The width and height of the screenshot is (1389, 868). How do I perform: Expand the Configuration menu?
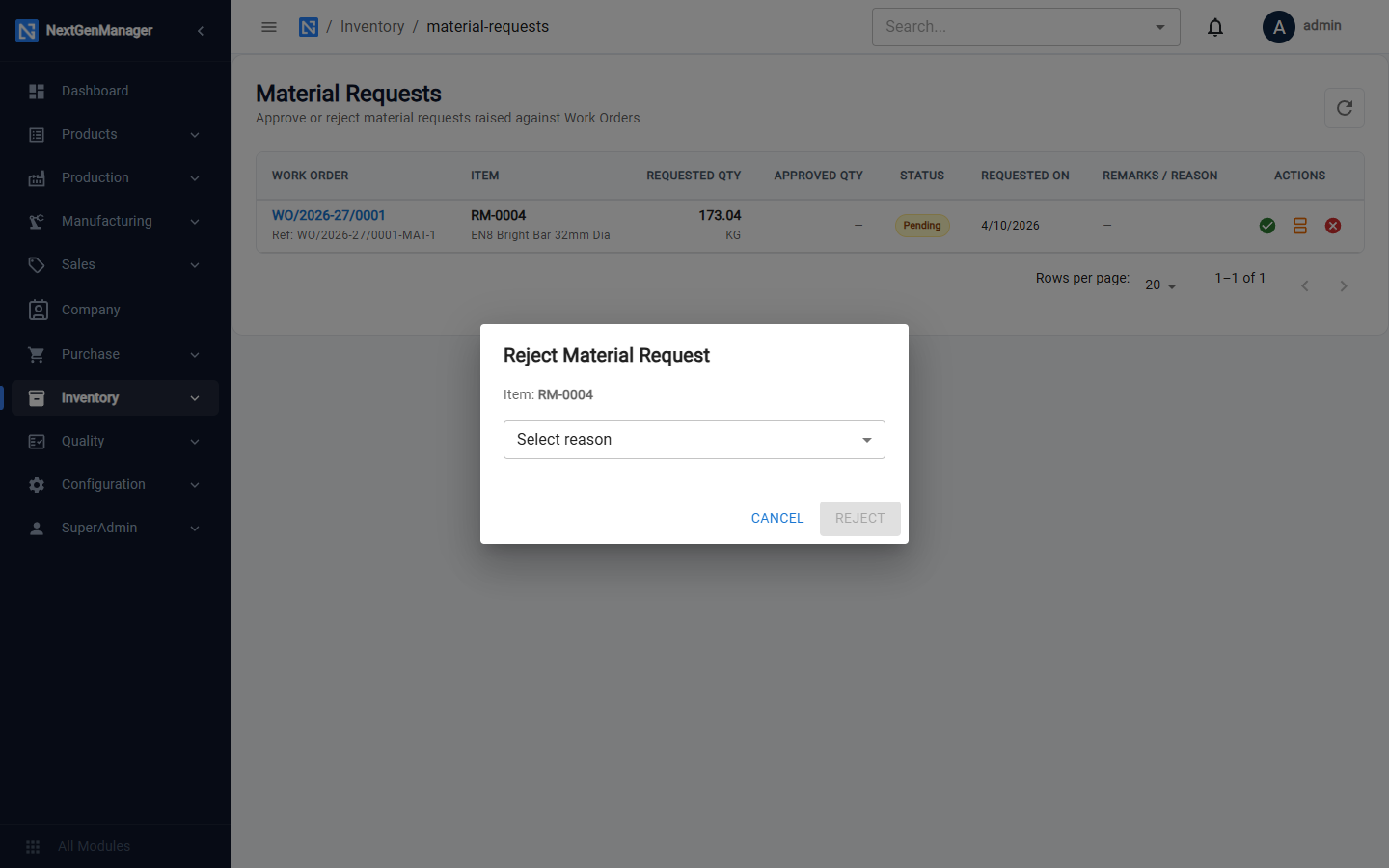115,484
